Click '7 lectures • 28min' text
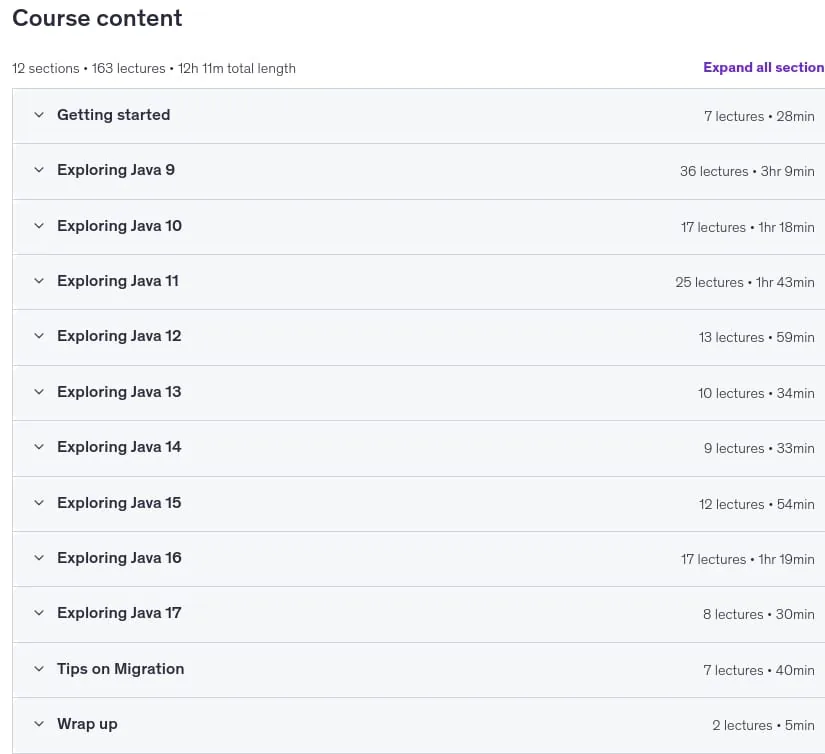 coord(759,116)
